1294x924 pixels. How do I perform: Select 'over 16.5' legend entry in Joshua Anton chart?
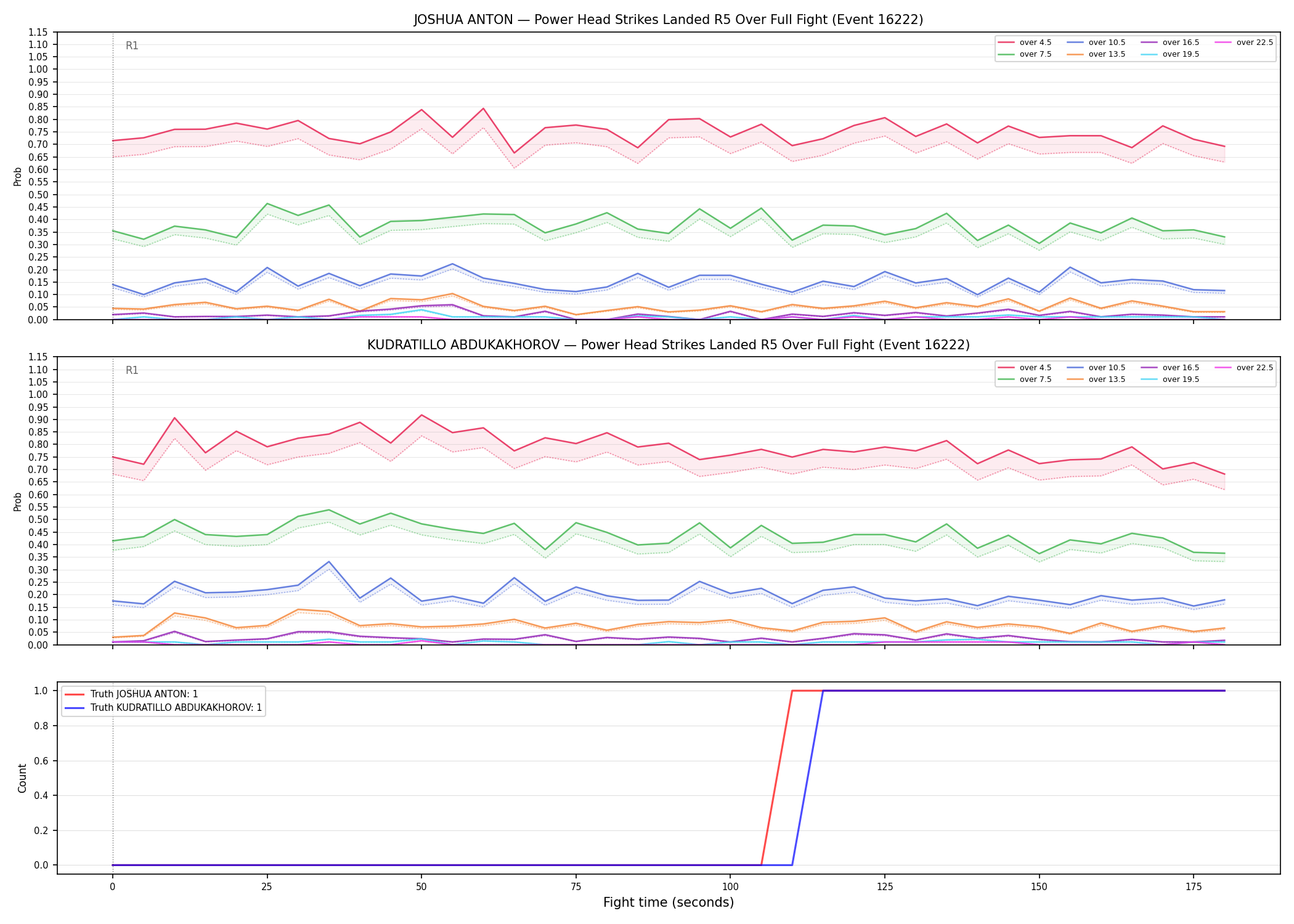click(1170, 43)
